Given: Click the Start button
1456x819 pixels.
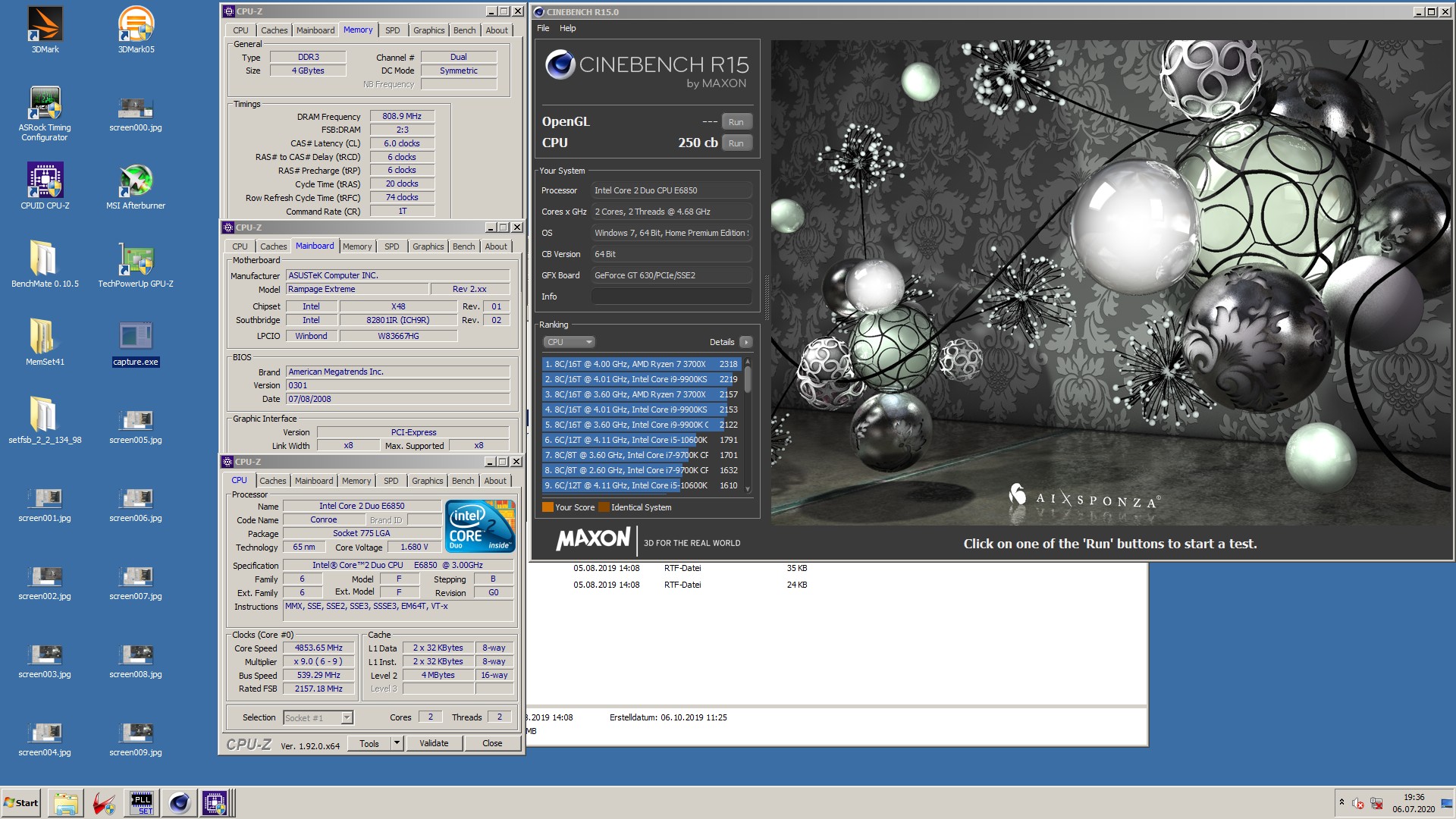Looking at the screenshot, I should click(21, 803).
